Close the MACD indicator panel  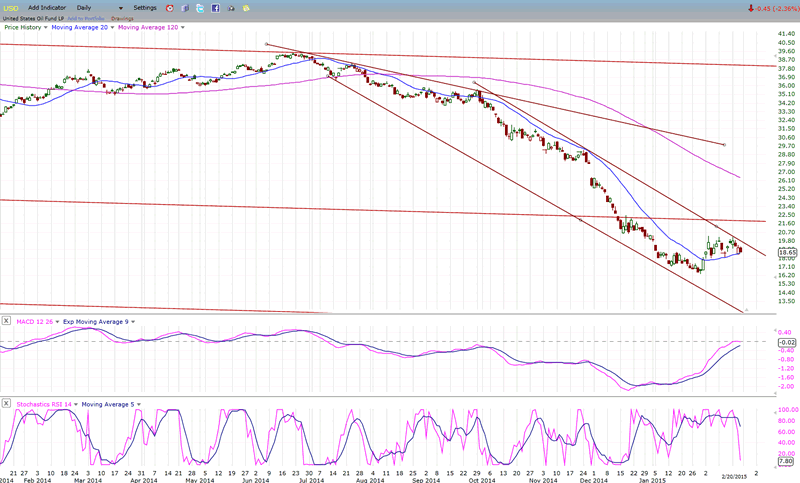(x=5, y=320)
